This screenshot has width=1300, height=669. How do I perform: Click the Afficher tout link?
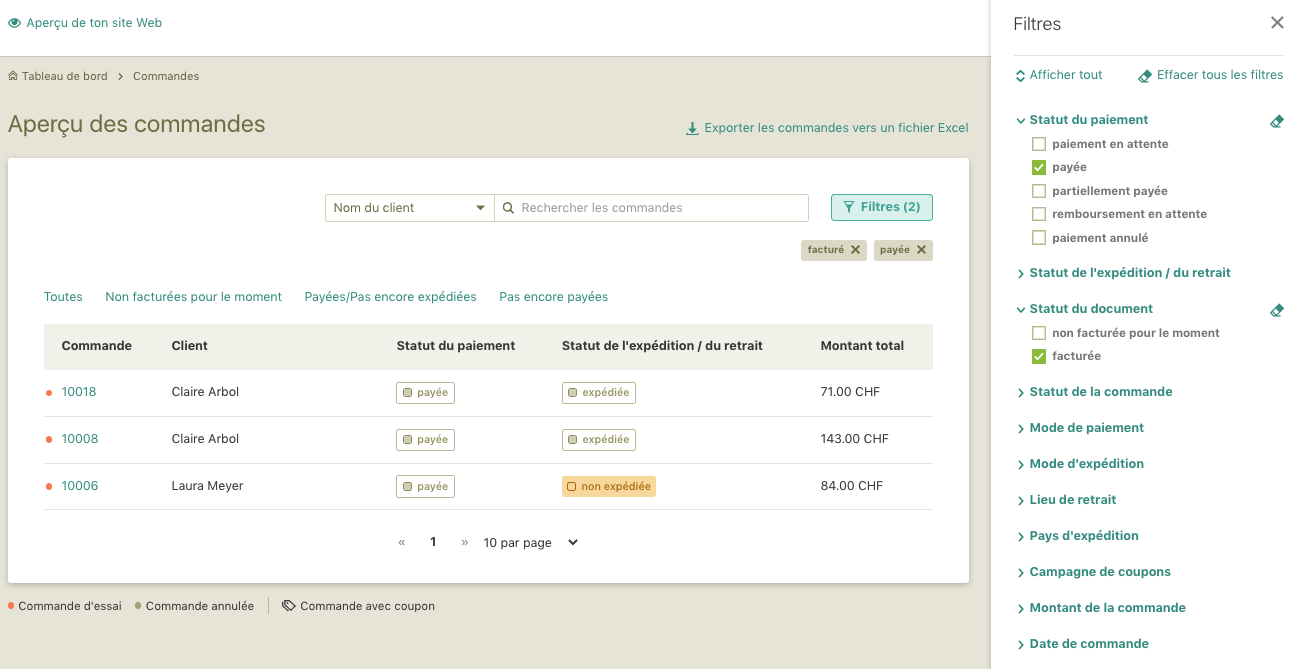pos(1066,75)
